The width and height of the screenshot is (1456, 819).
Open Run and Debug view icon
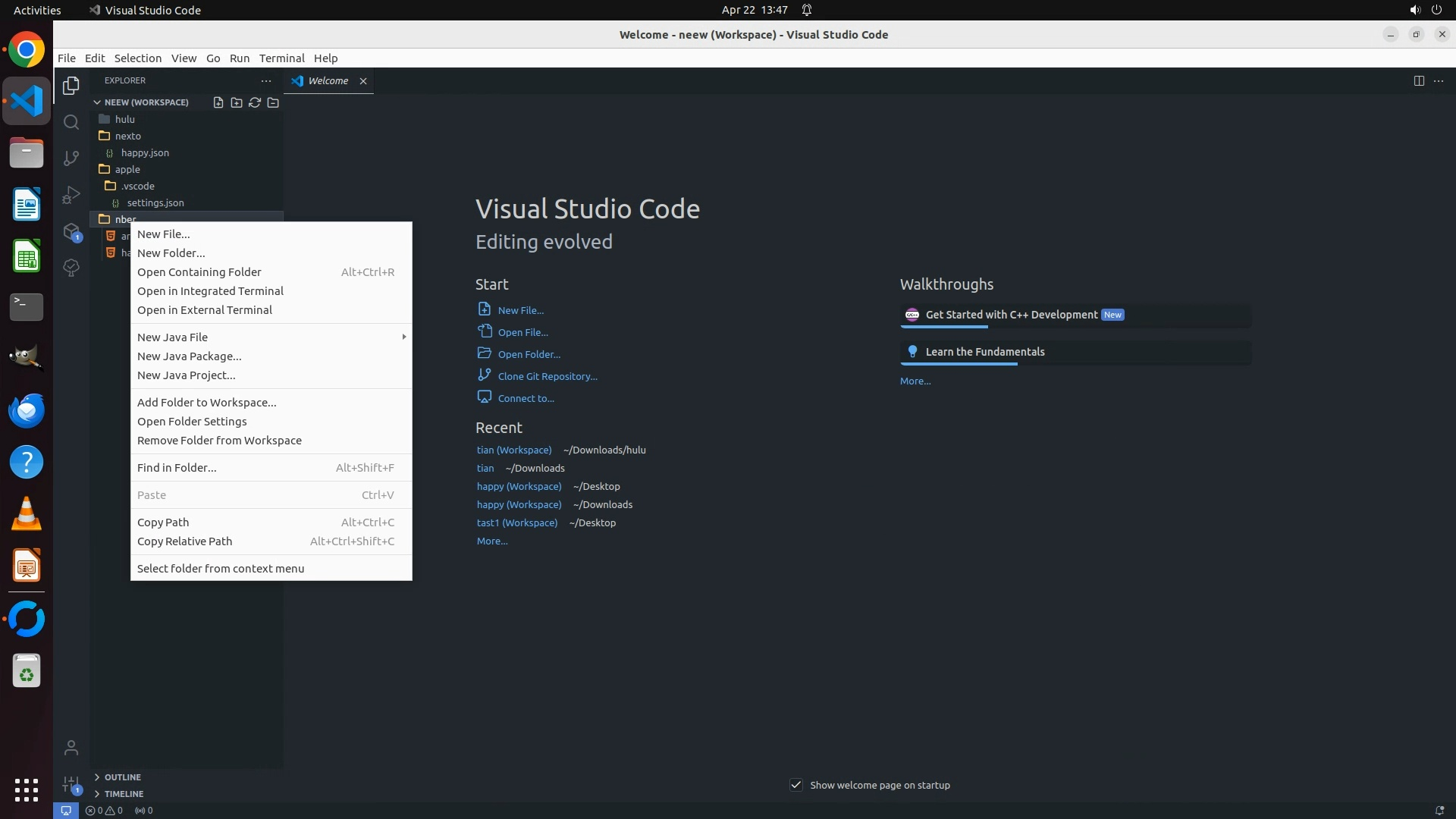[71, 195]
